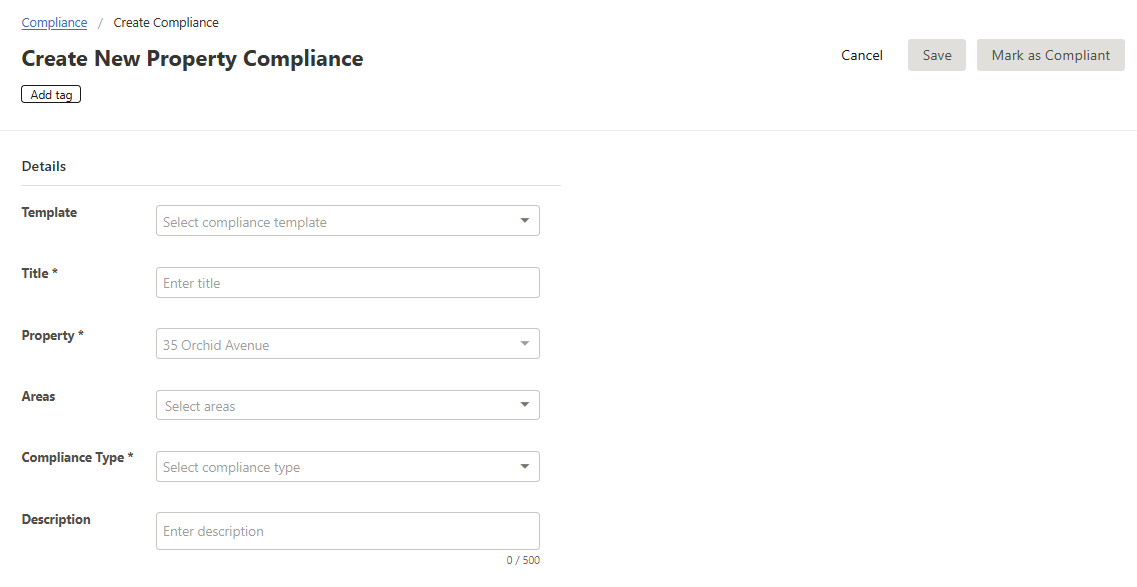Click the Create New Property Compliance heading

pyautogui.click(x=192, y=59)
